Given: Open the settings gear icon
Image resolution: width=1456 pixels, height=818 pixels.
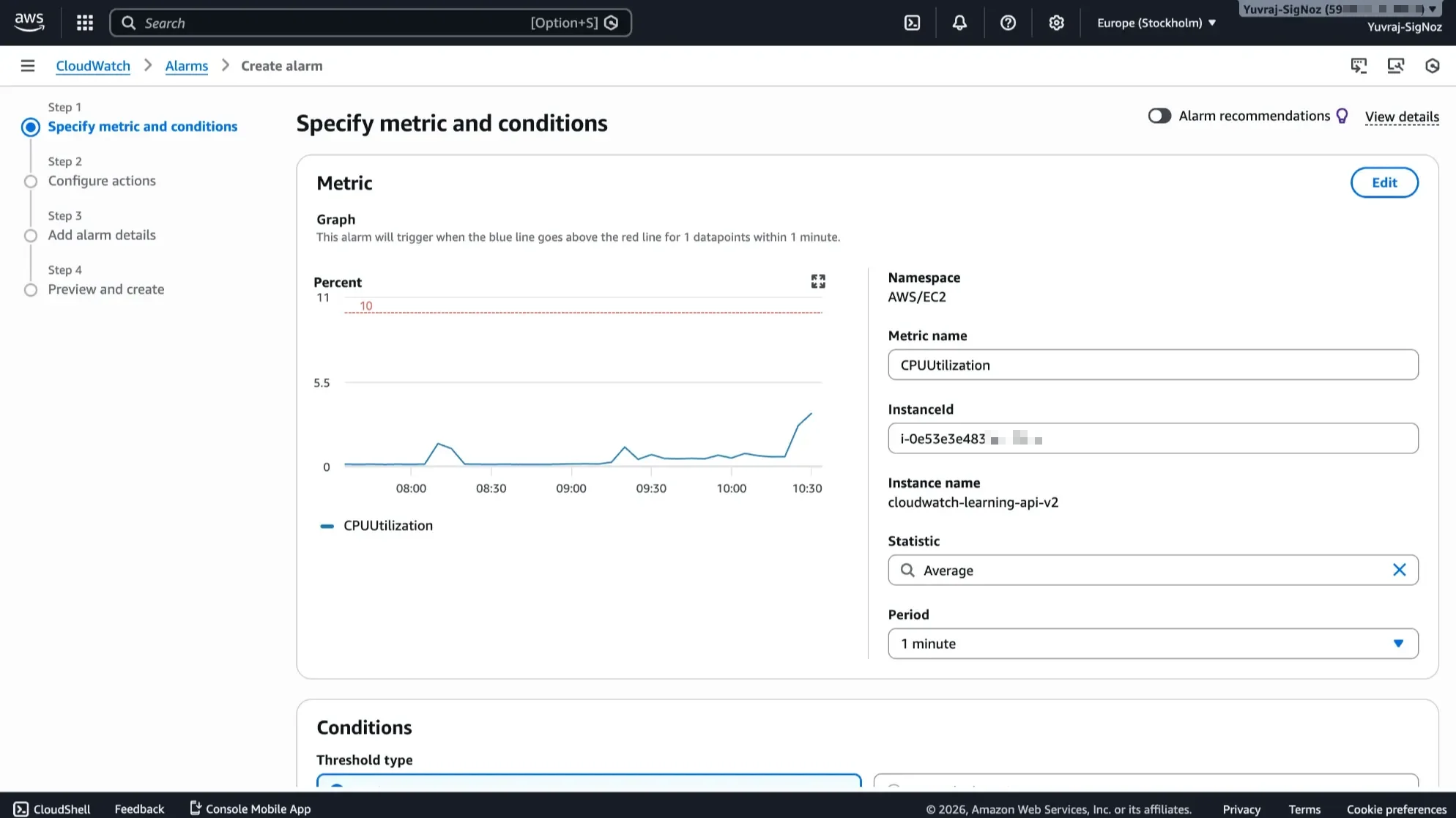Looking at the screenshot, I should [1055, 23].
